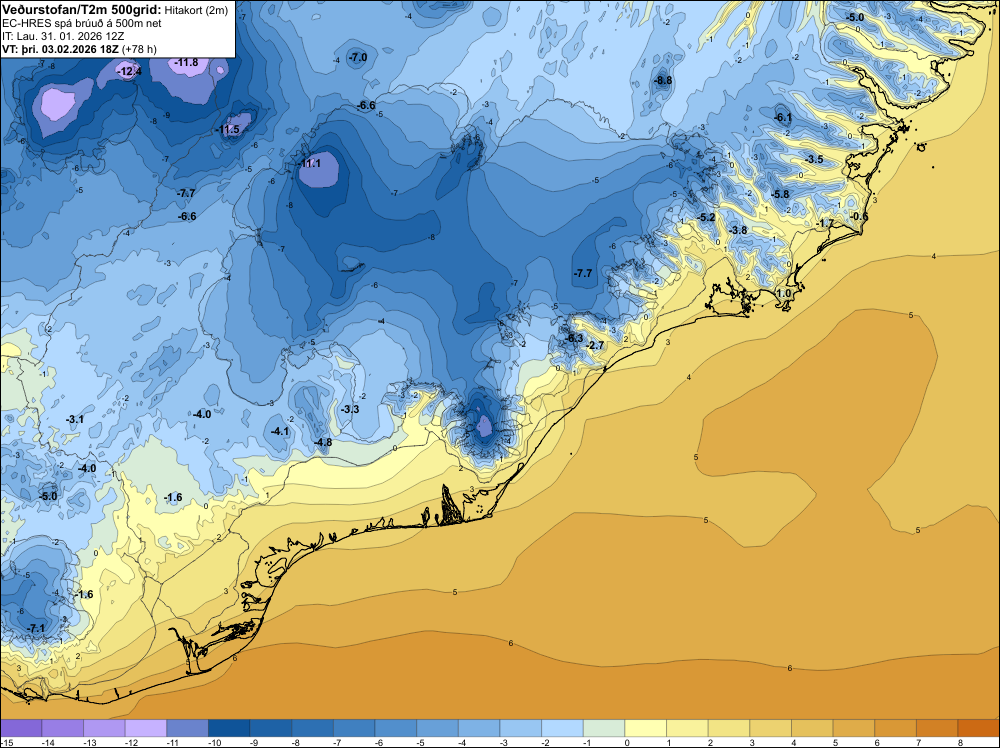Image resolution: width=1000 pixels, height=748 pixels.
Task: Click the orange legend swatch labeled 8
Action: click(979, 728)
